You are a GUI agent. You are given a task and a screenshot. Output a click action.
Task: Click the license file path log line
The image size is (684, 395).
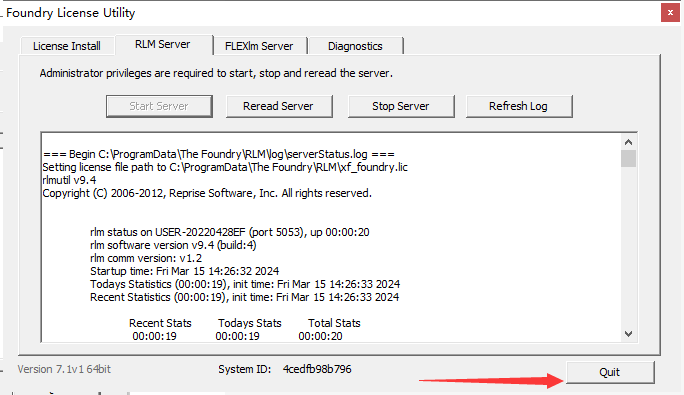click(225, 167)
